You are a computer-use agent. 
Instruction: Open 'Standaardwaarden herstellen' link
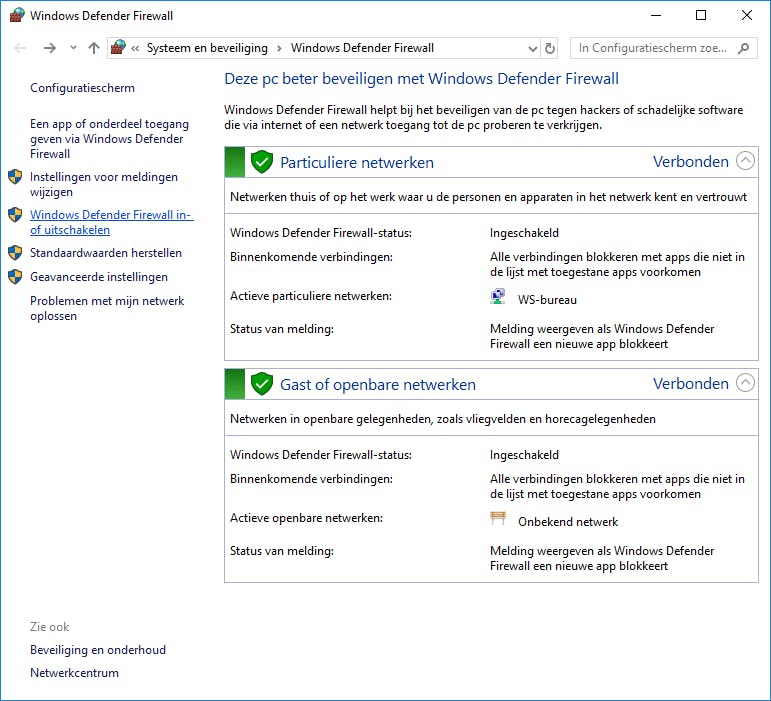[106, 253]
